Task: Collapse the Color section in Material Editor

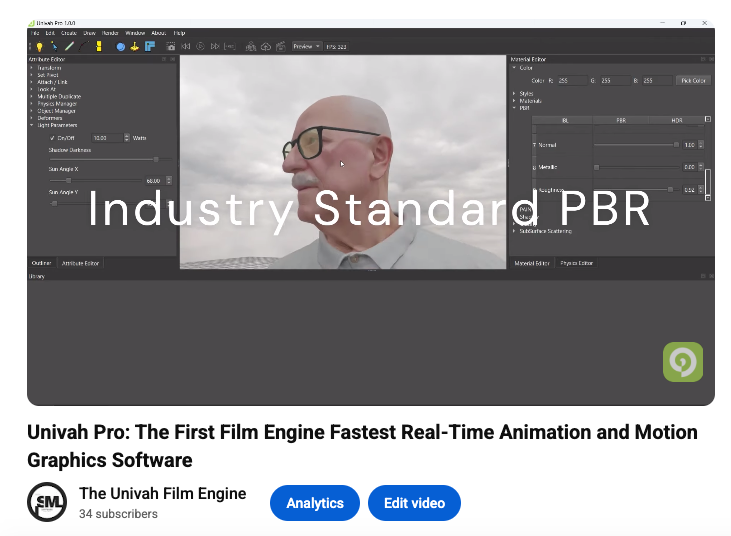Action: click(x=514, y=68)
